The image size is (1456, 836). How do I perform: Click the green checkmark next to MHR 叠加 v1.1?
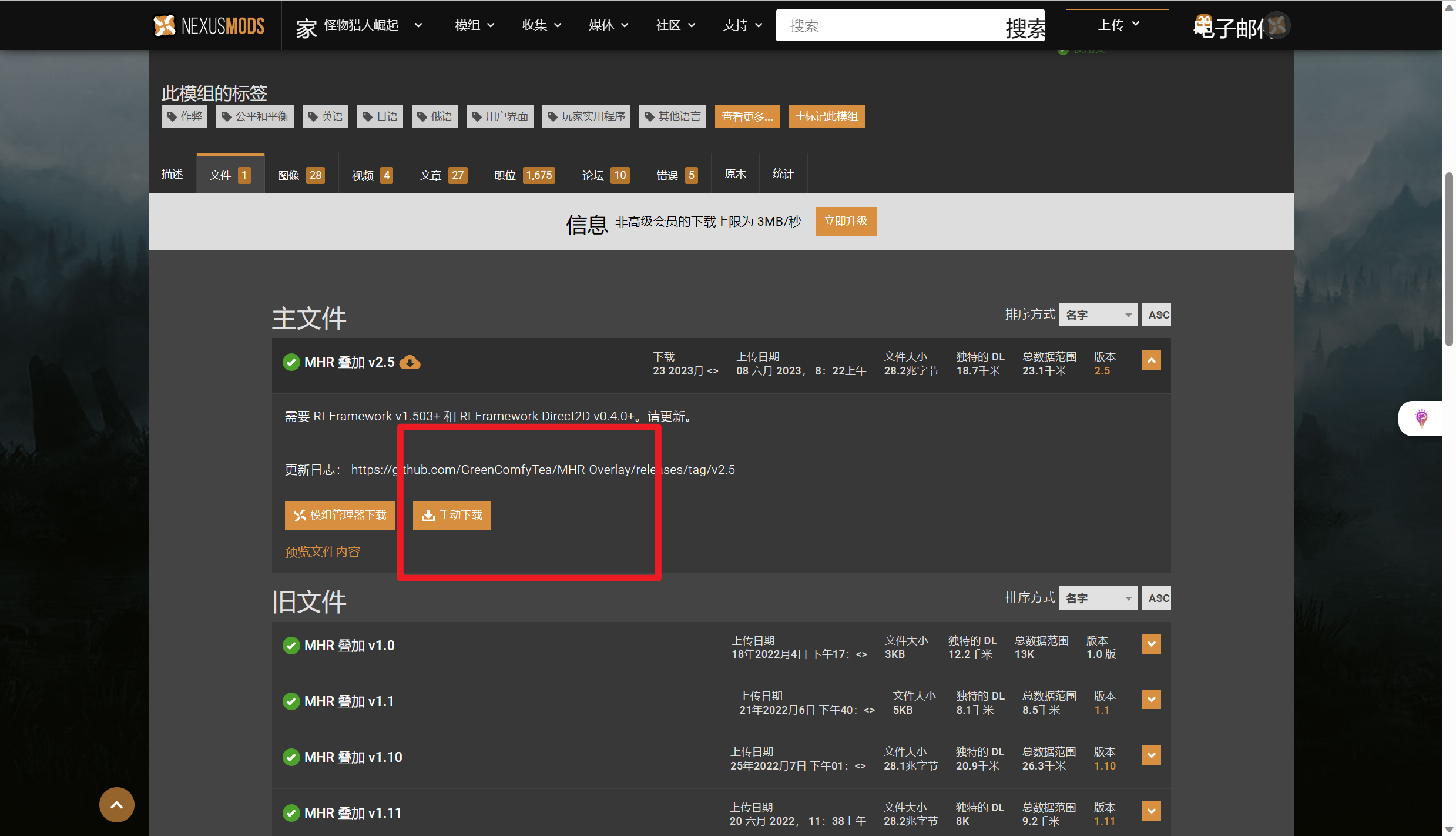[291, 701]
